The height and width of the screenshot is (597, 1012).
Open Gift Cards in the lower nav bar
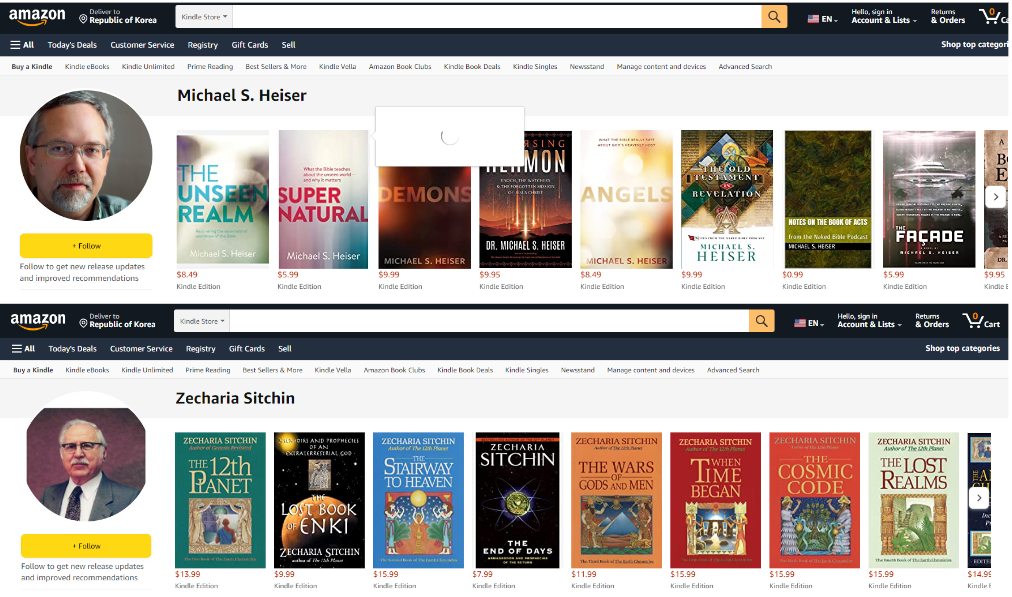(247, 349)
